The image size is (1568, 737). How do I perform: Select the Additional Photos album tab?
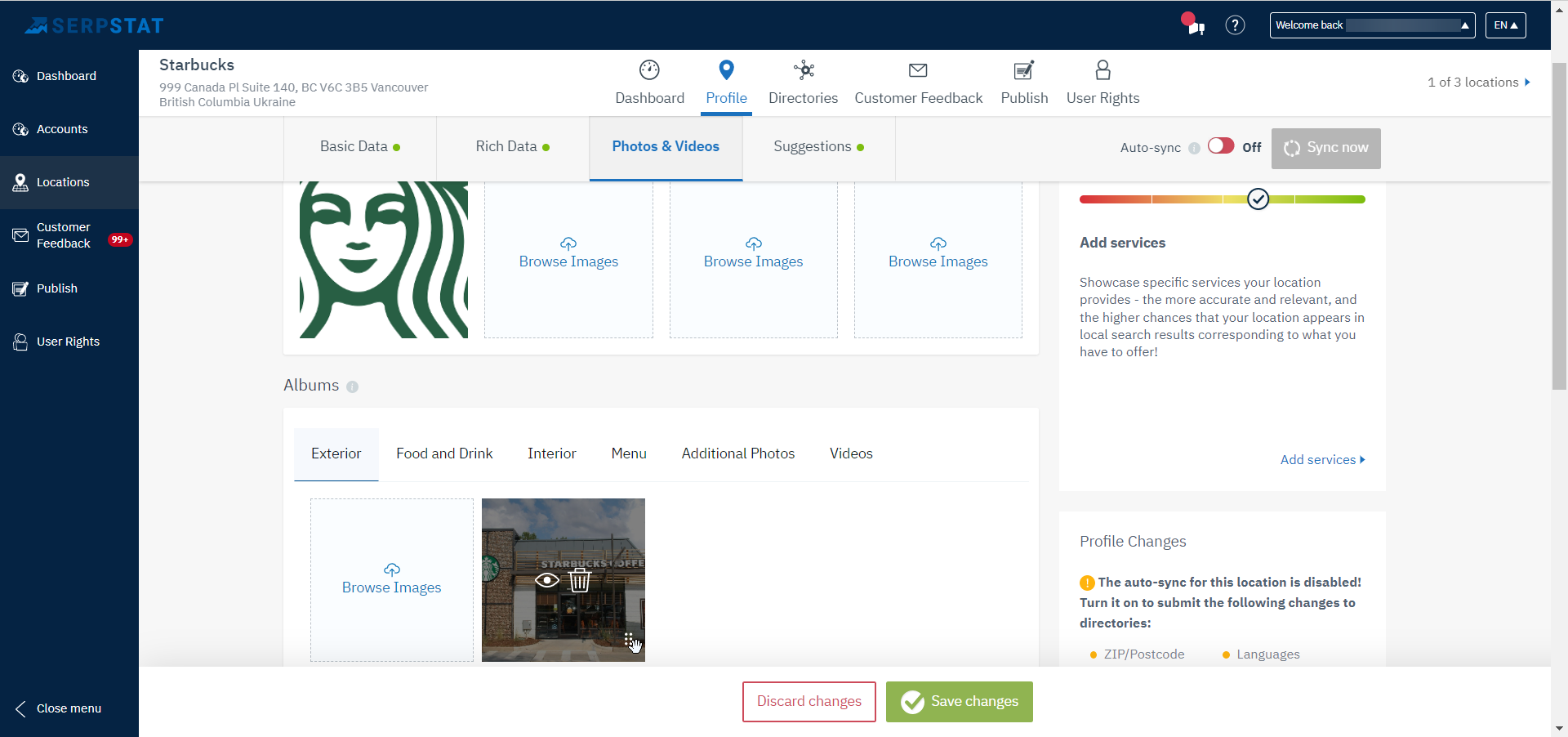click(737, 454)
